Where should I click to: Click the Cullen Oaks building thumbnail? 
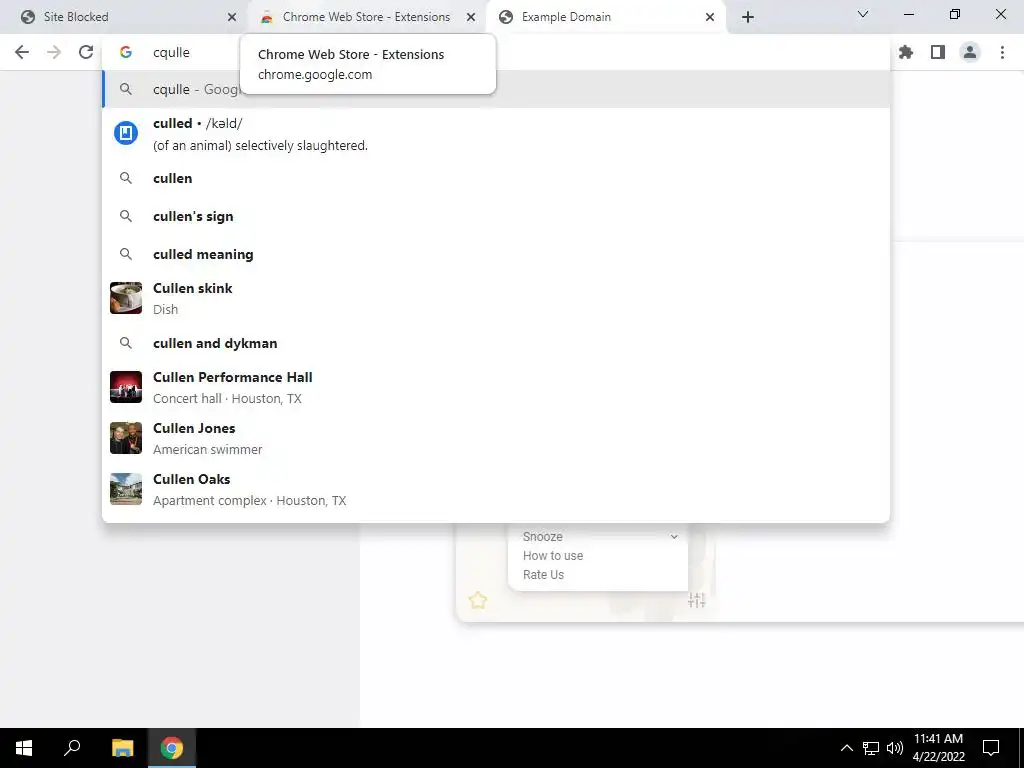click(x=126, y=489)
